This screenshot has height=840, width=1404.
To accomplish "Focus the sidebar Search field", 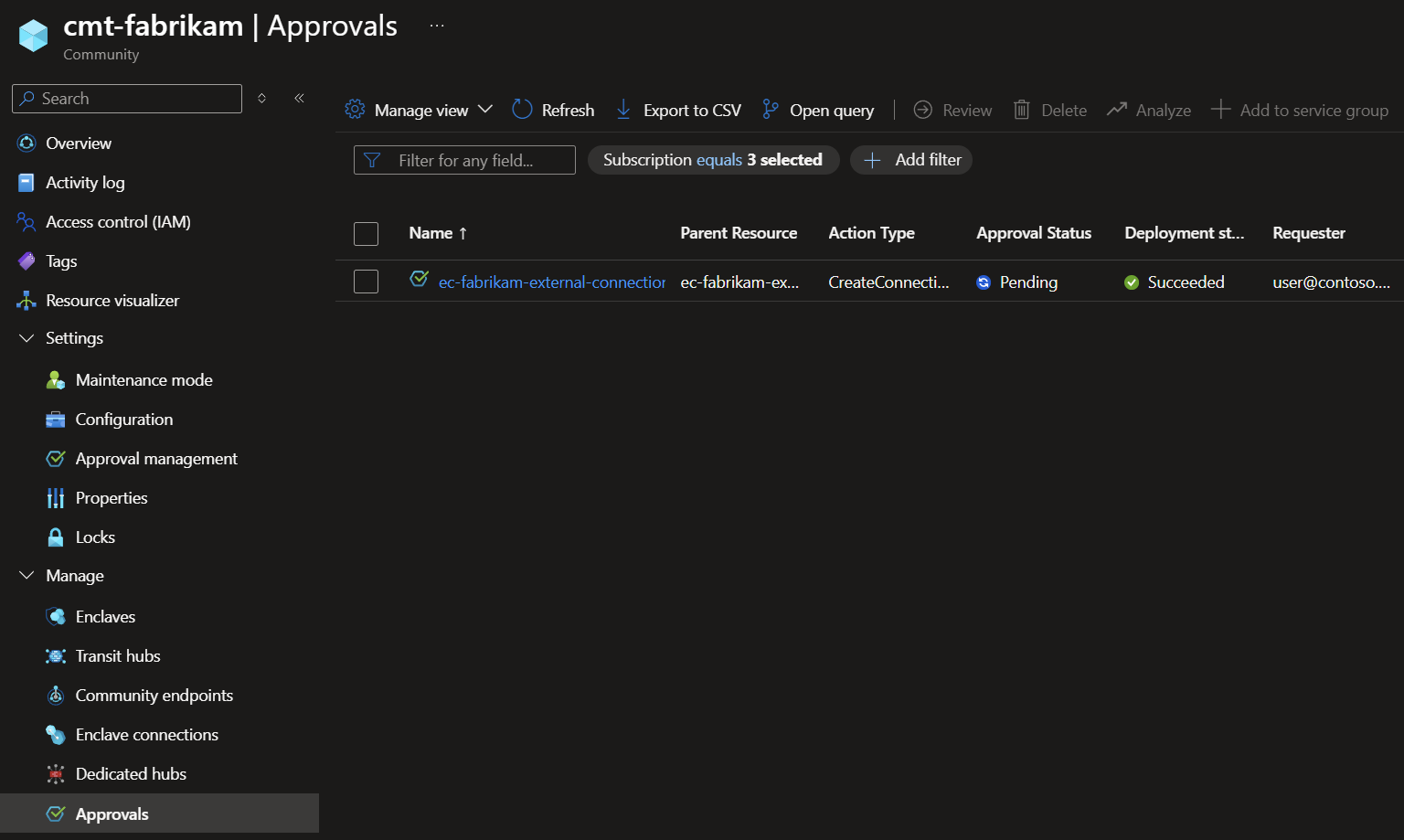I will 127,99.
